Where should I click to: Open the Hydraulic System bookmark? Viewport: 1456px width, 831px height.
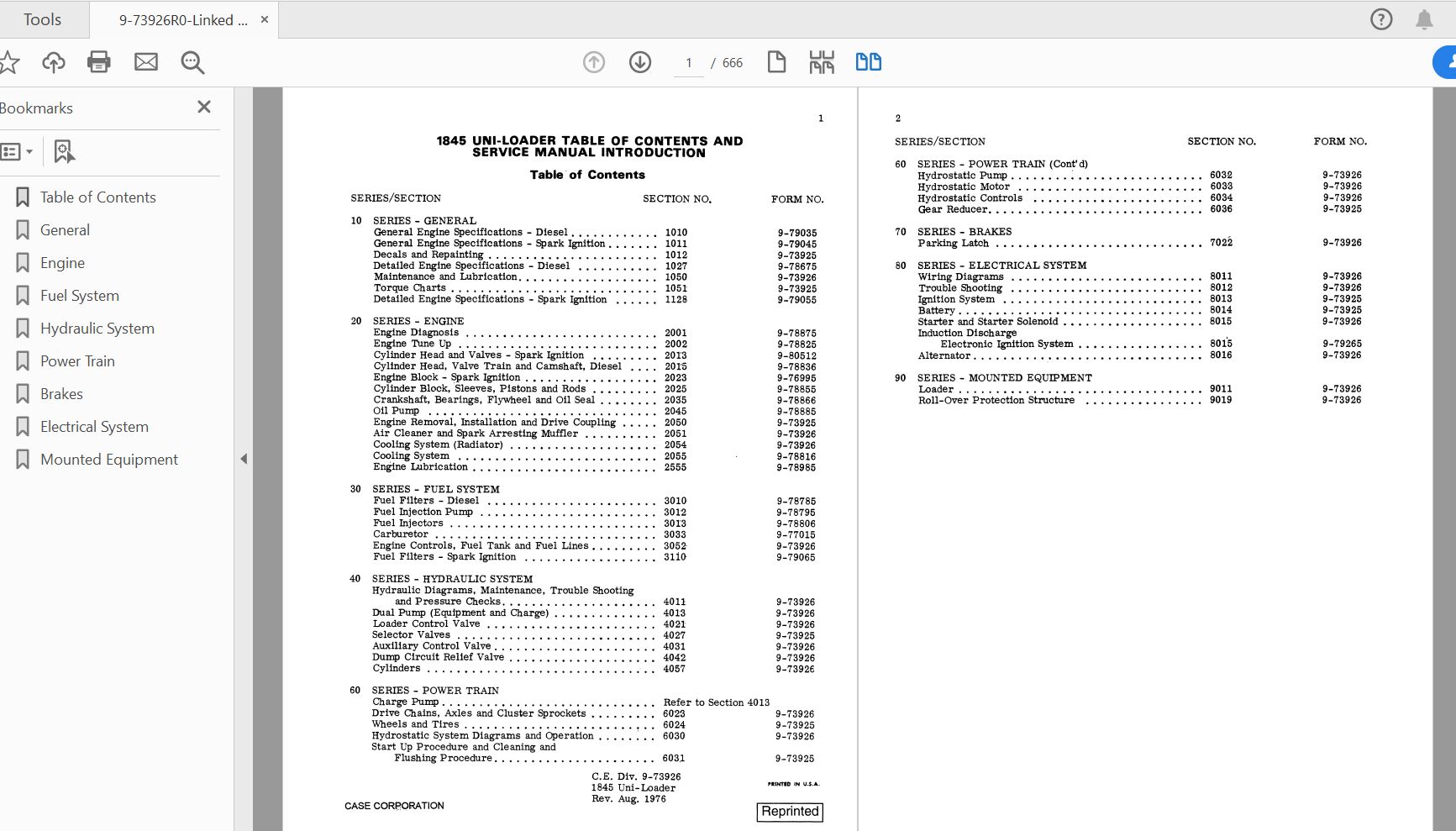tap(97, 329)
